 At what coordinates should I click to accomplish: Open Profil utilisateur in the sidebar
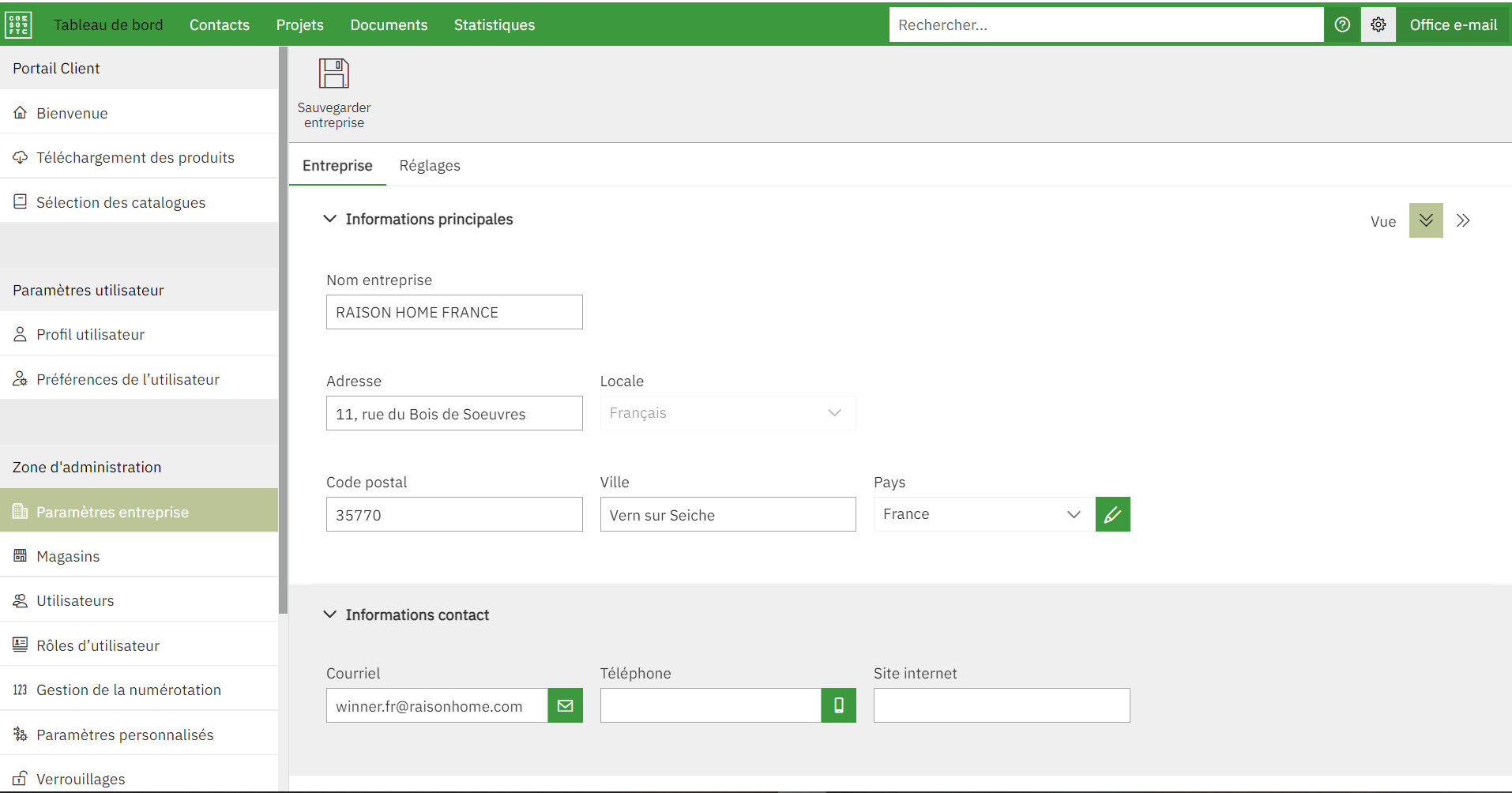pyautogui.click(x=90, y=335)
